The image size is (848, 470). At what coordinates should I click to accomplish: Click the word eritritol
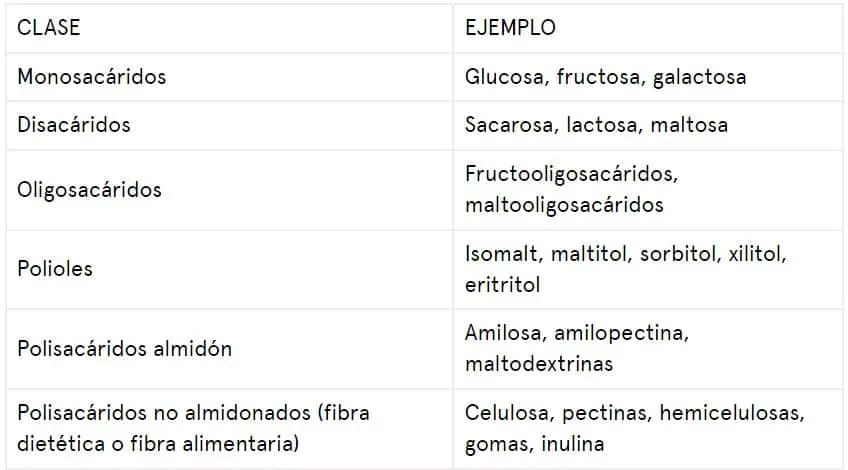pos(502,285)
